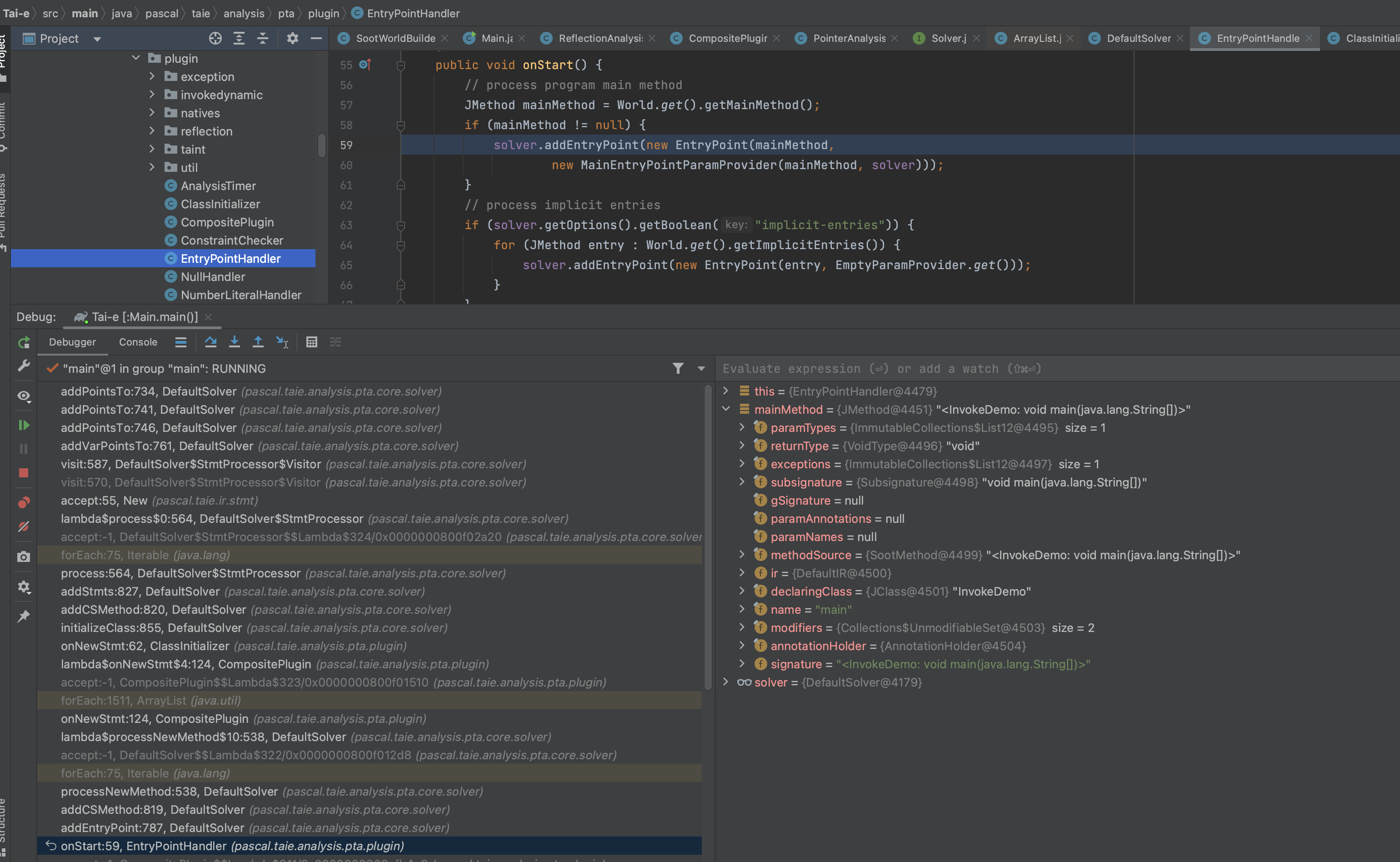Screen dimensions: 1400x862
Task: Expand the 'this' variable node
Action: point(725,391)
